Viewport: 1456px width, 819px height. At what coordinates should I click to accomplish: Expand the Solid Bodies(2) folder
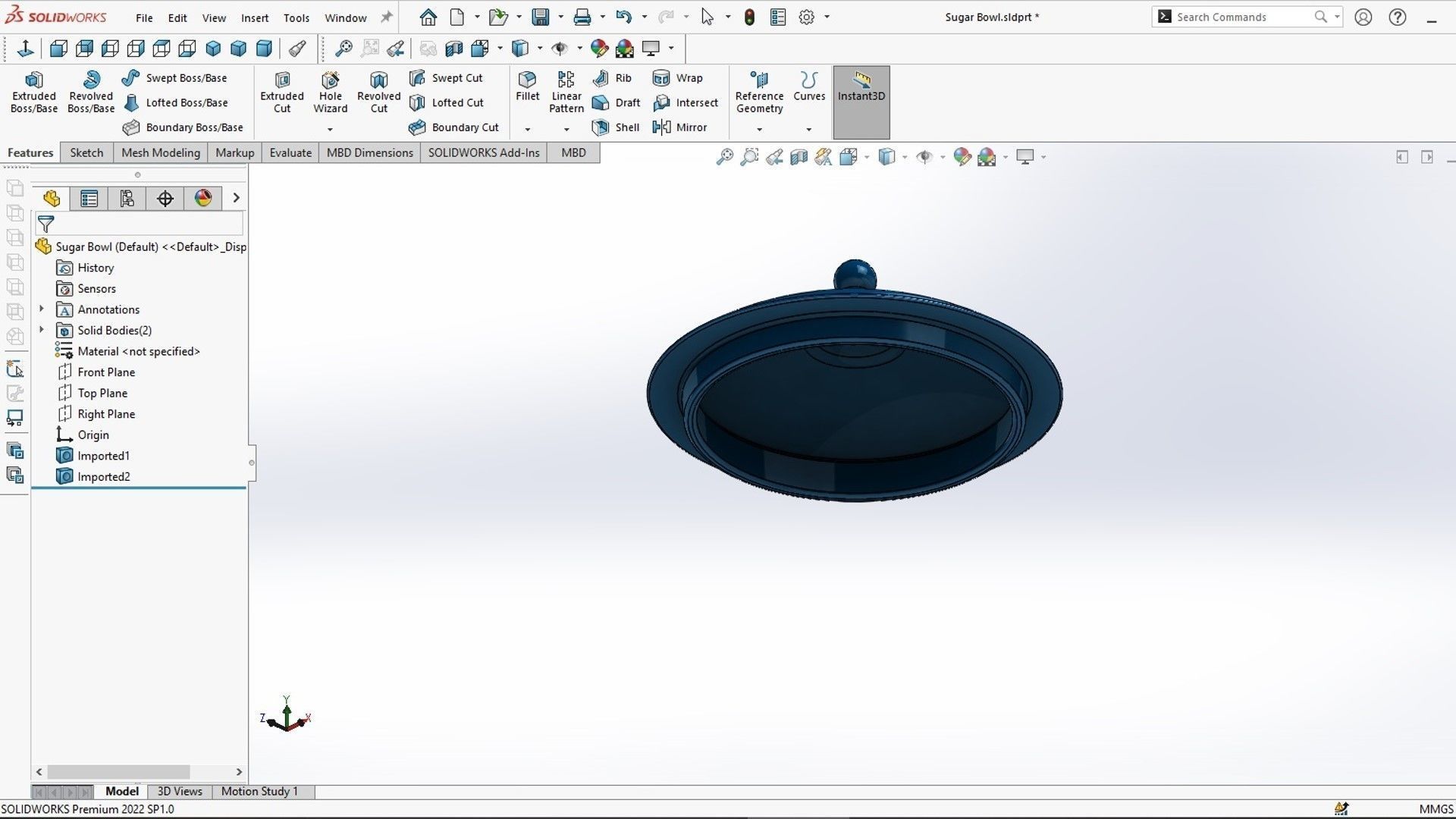coord(42,330)
